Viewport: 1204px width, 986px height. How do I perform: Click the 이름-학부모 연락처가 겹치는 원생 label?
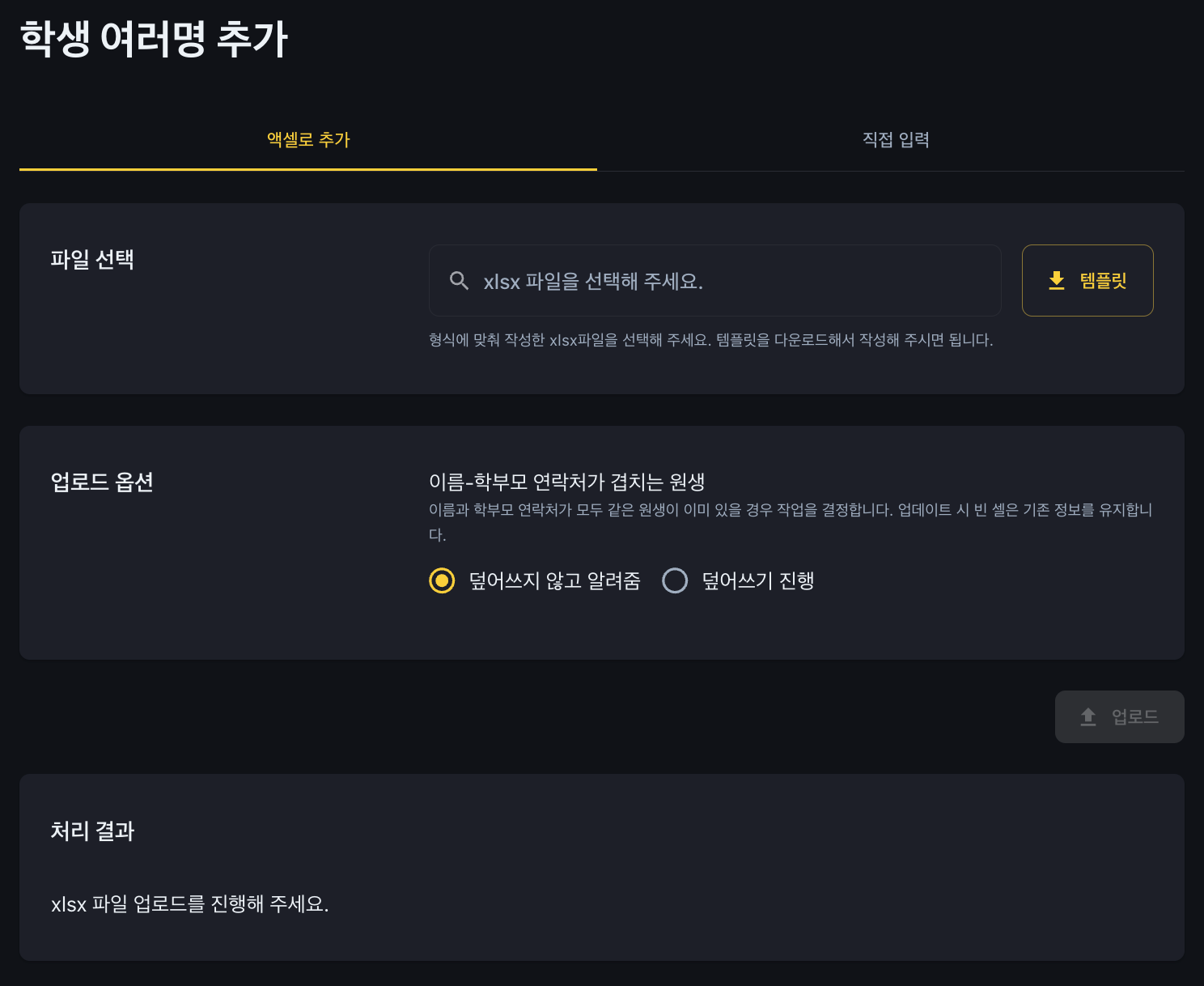click(x=566, y=482)
